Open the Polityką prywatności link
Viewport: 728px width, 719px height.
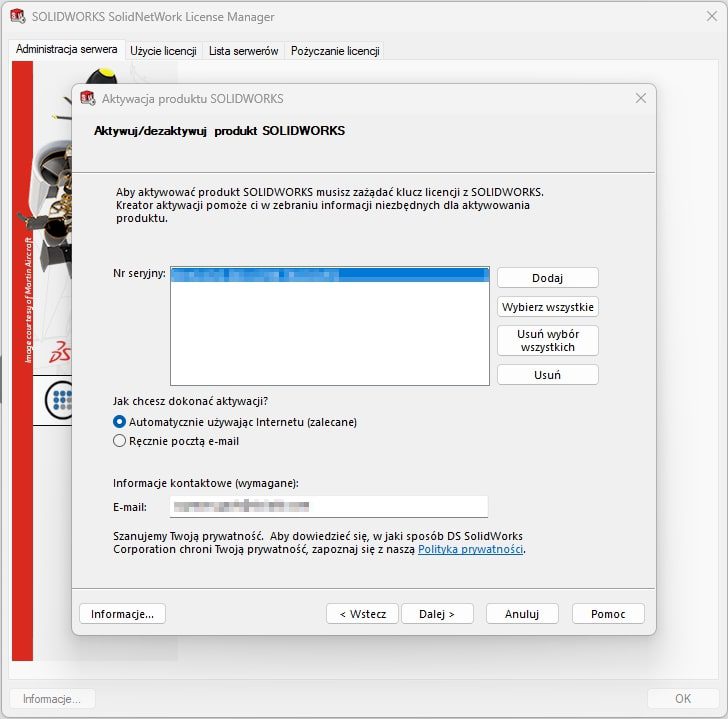pyautogui.click(x=470, y=549)
